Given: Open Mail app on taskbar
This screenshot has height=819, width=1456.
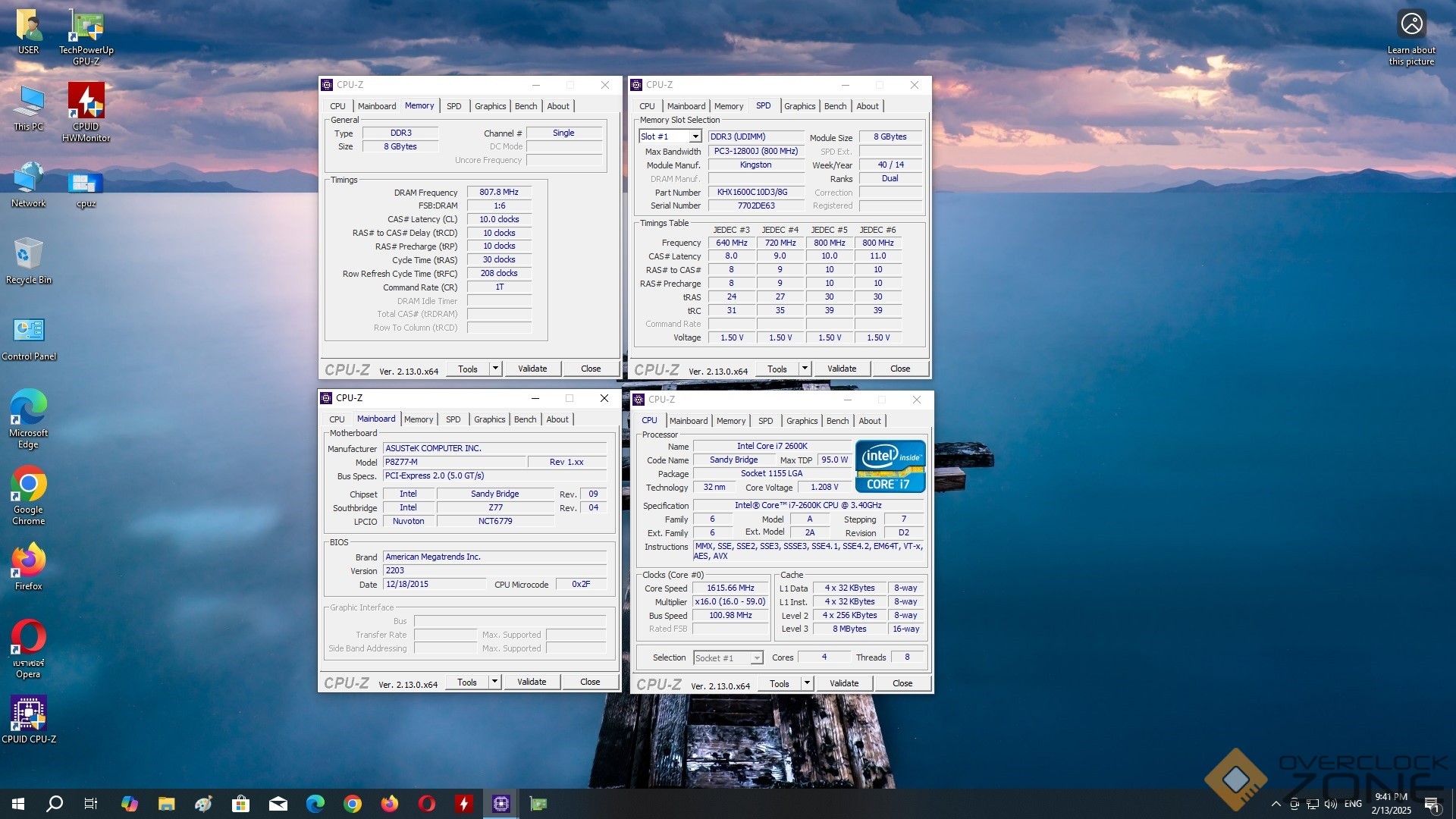Looking at the screenshot, I should point(278,804).
